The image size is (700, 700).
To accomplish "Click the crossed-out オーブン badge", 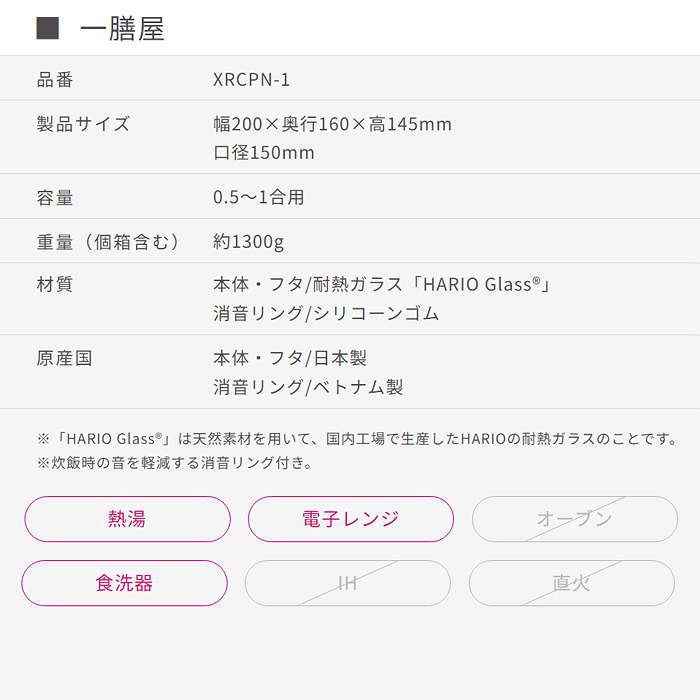I will click(575, 519).
